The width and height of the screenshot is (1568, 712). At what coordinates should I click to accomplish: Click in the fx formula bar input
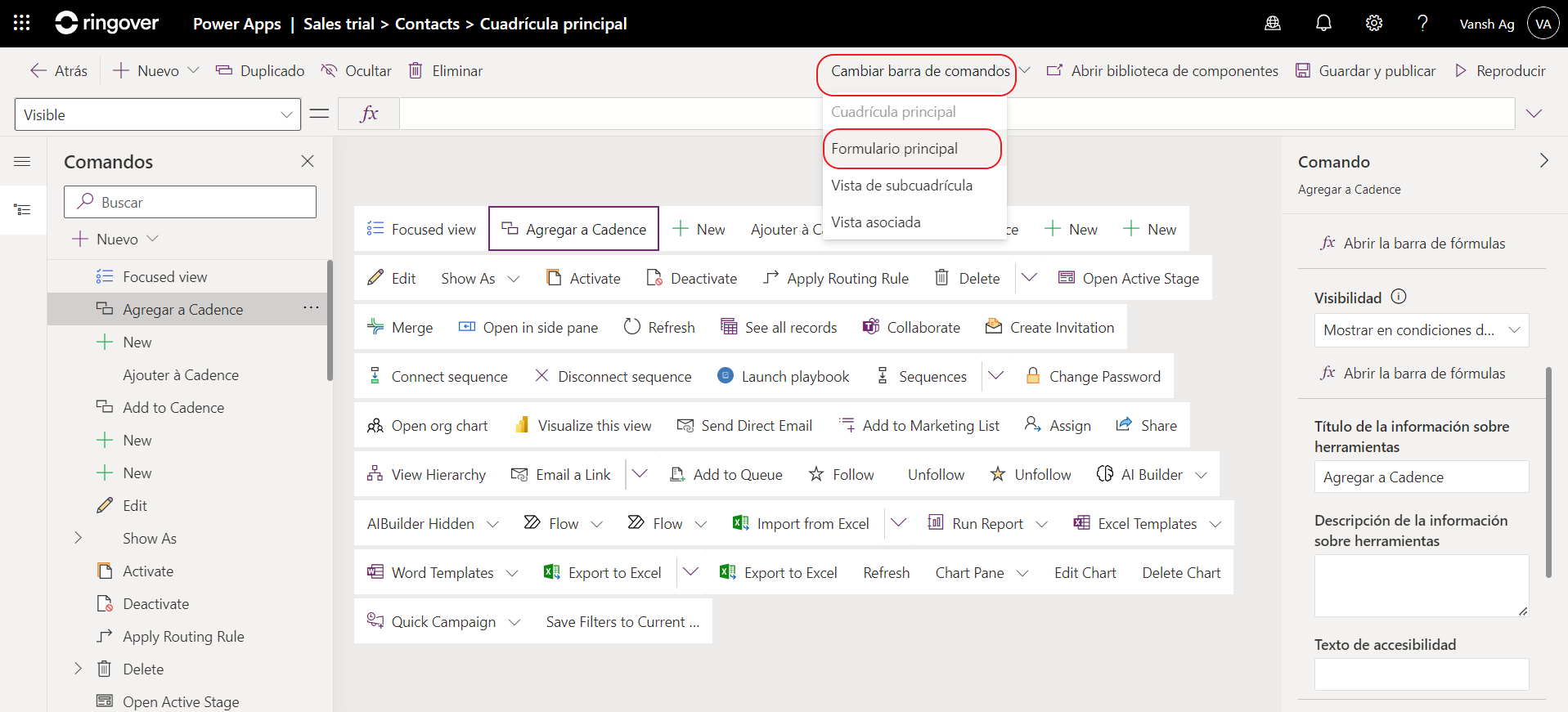click(x=957, y=114)
